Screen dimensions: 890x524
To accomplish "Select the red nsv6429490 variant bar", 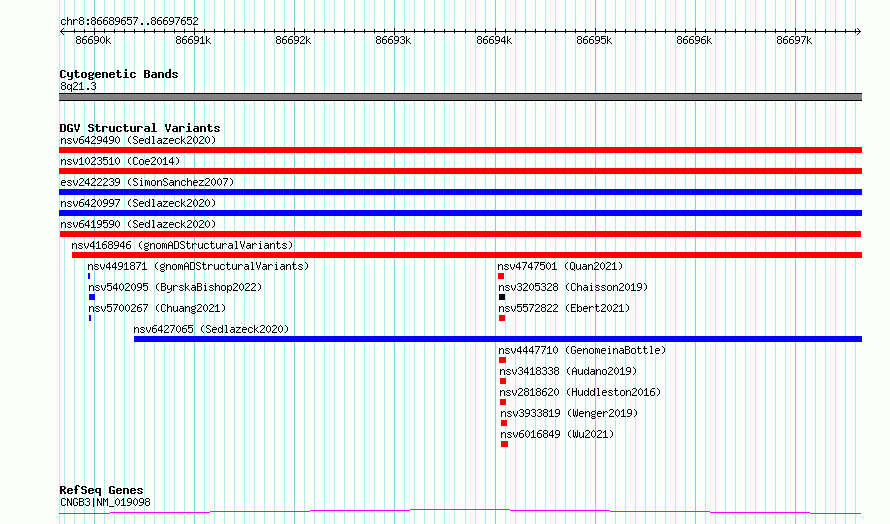I will click(460, 150).
